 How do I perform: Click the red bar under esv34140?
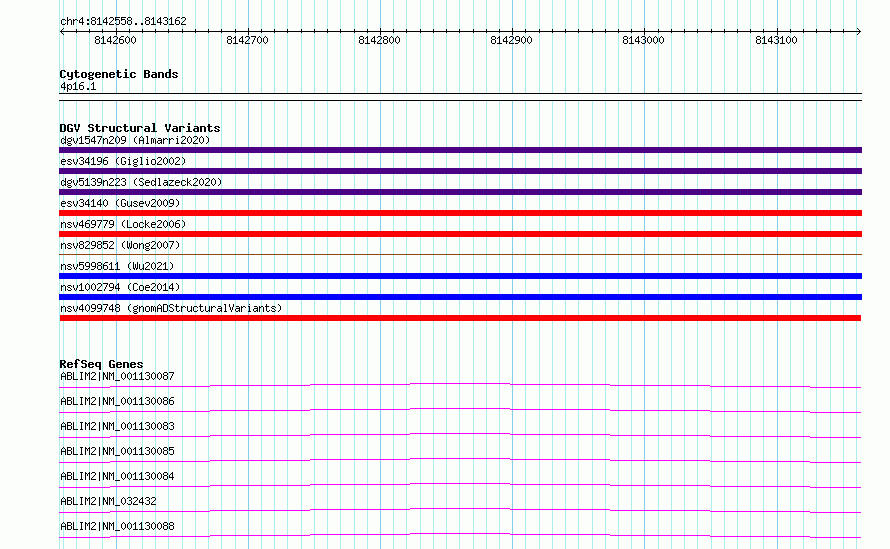click(460, 213)
